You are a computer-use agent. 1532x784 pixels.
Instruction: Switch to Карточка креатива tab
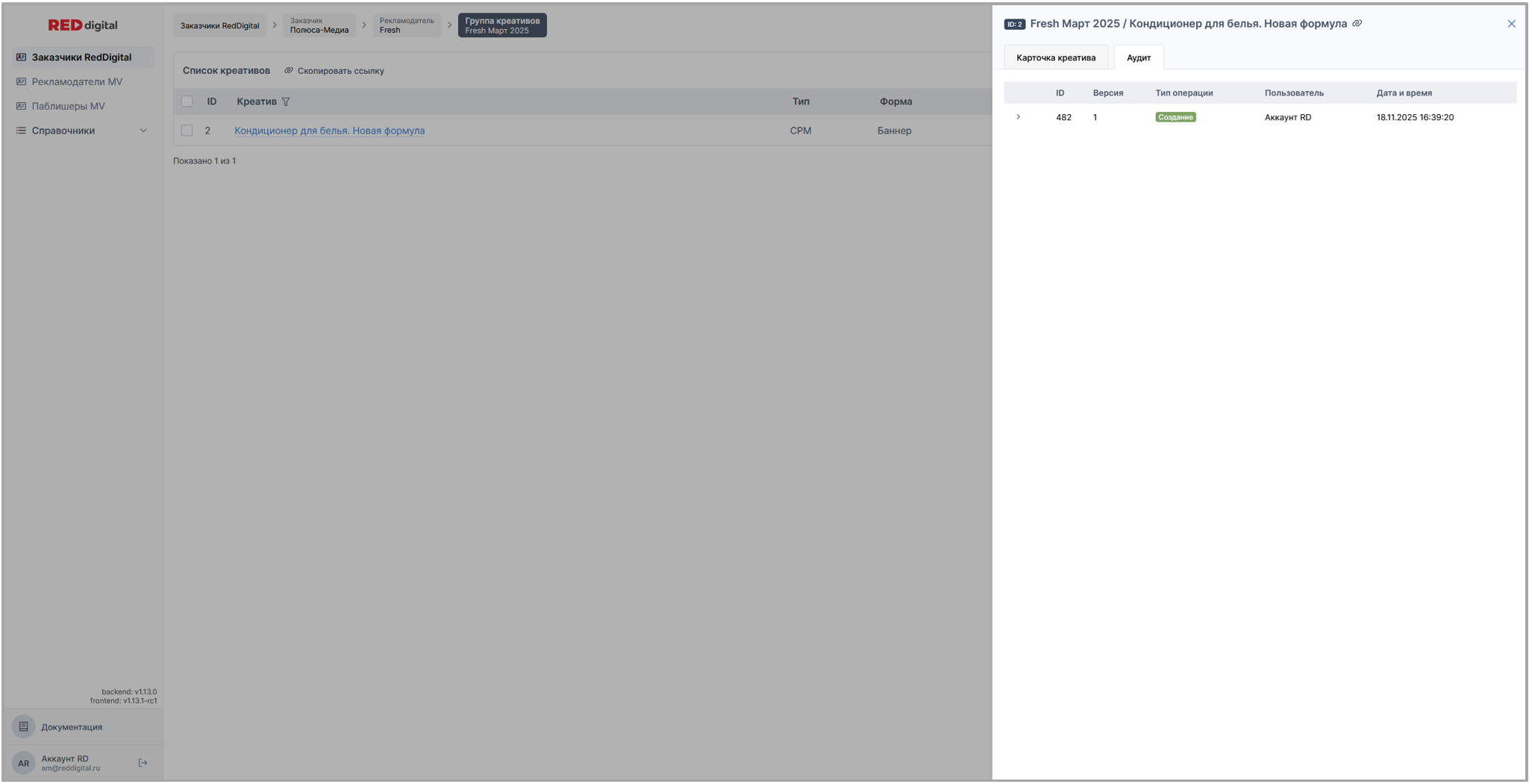point(1055,57)
